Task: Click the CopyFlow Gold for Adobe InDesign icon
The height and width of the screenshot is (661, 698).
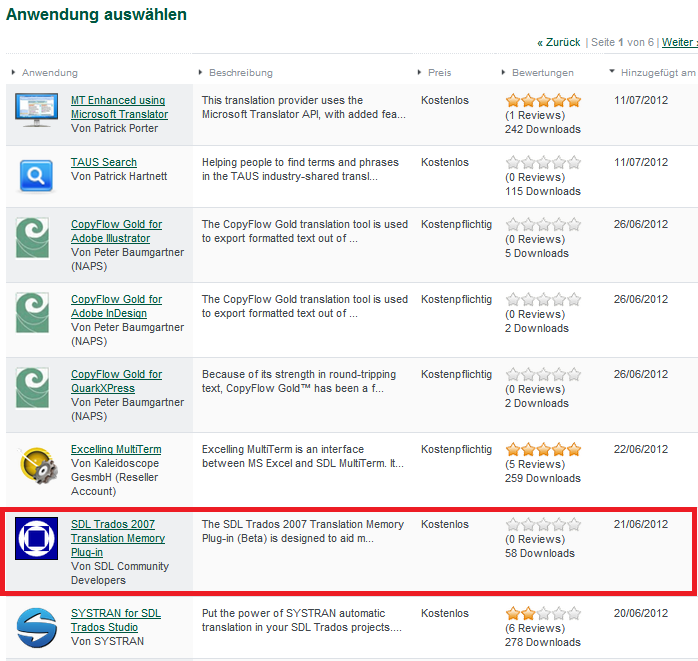Action: [x=32, y=312]
